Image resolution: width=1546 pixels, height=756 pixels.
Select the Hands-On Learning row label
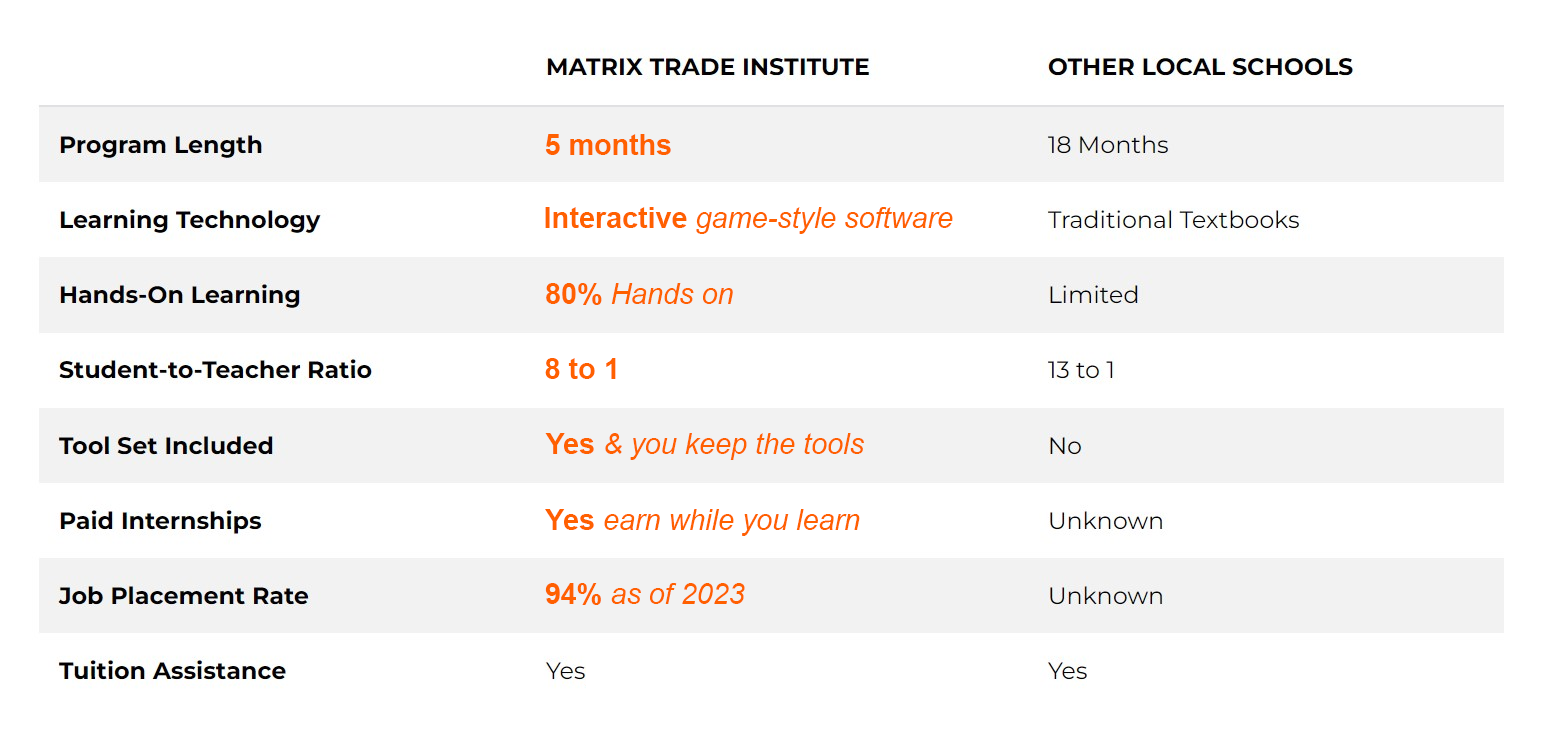[x=179, y=295]
